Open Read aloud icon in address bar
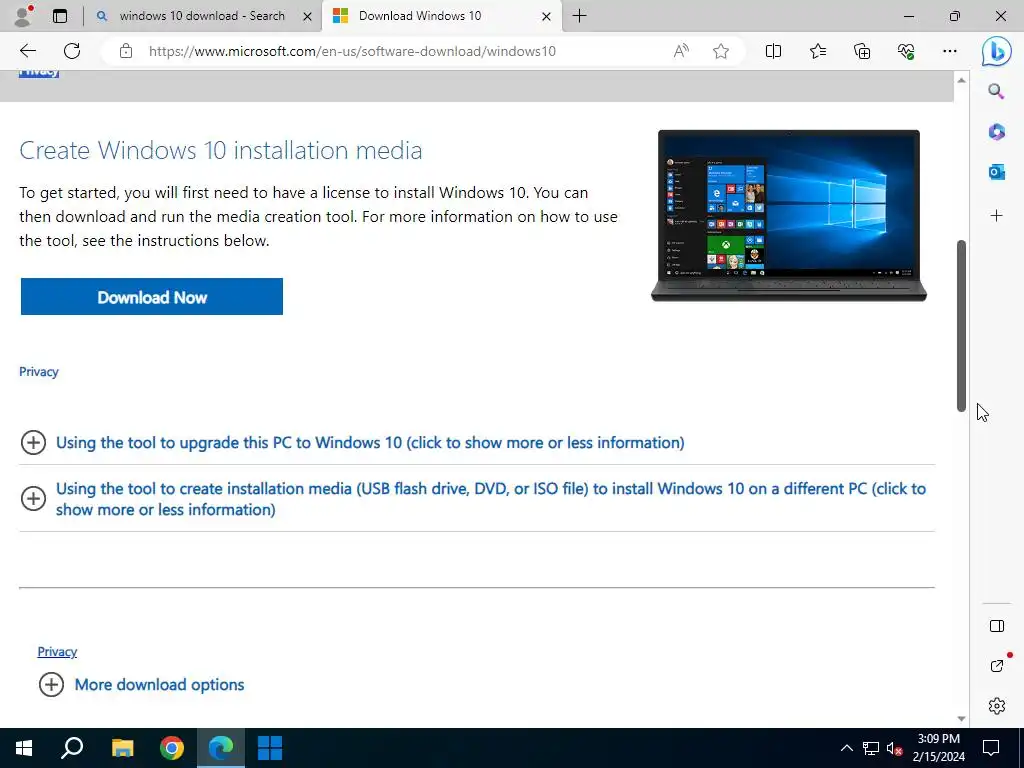The width and height of the screenshot is (1024, 768). tap(681, 51)
